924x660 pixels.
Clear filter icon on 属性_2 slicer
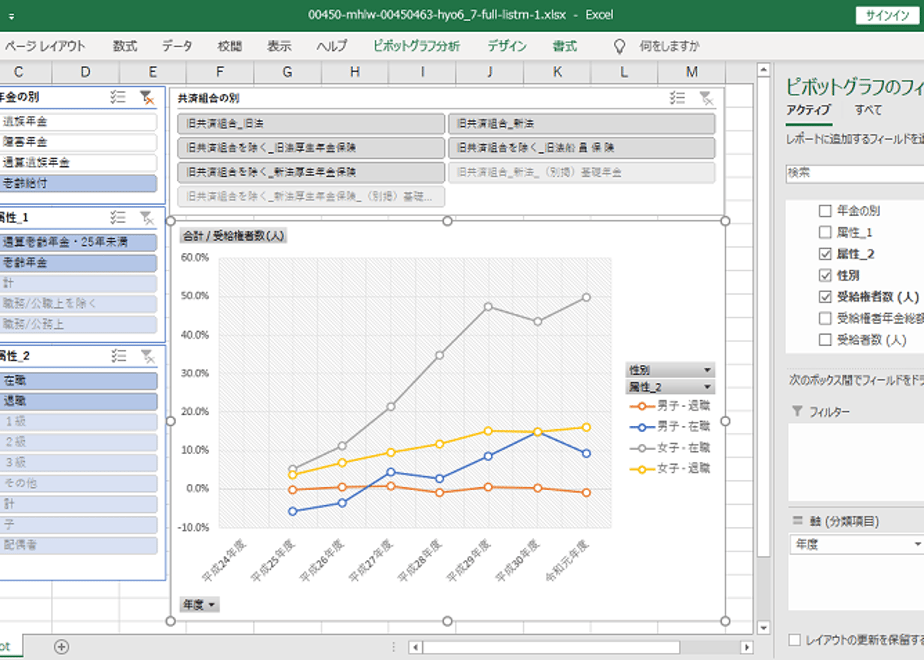[x=147, y=356]
